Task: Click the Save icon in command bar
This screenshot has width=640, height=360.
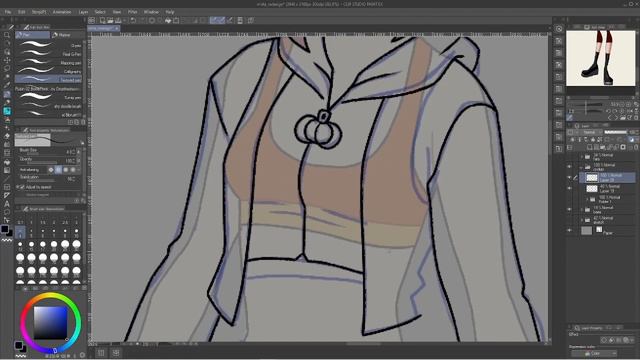Action: click(x=118, y=20)
